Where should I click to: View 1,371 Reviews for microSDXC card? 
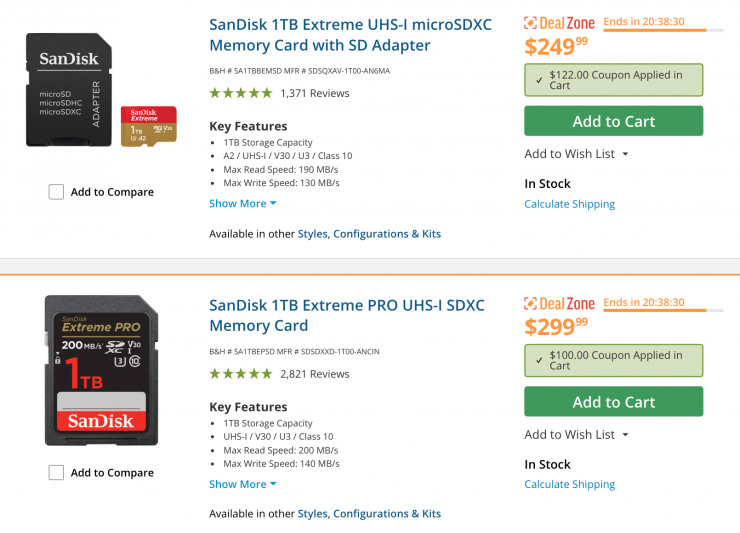click(315, 93)
